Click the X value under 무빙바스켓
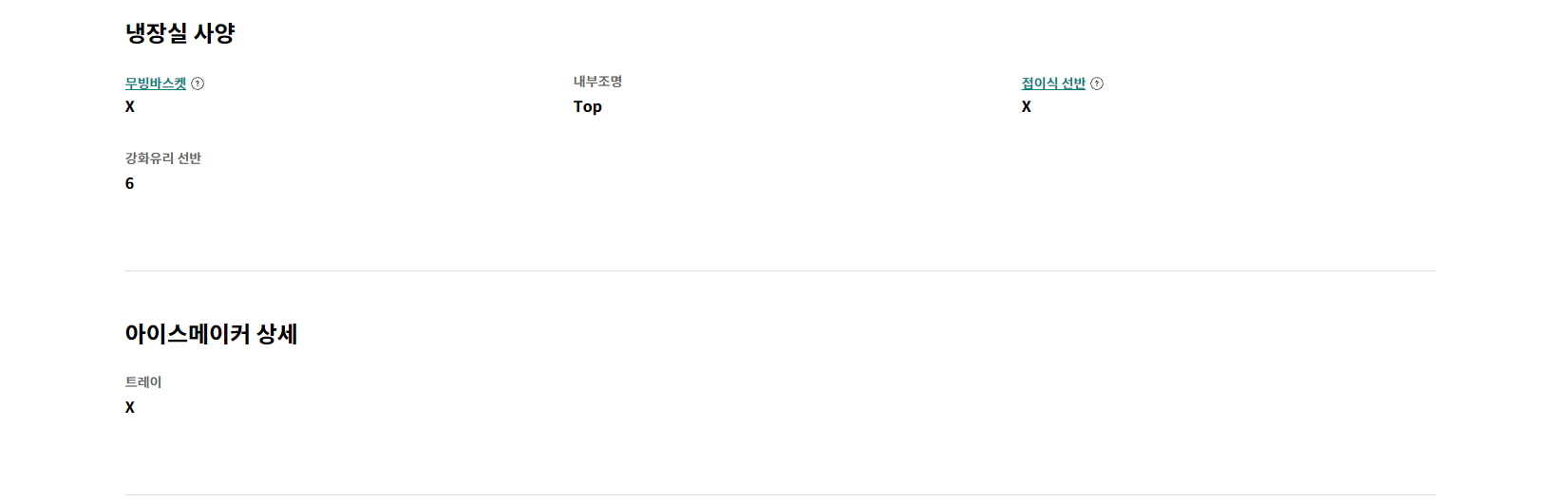 pyautogui.click(x=130, y=107)
